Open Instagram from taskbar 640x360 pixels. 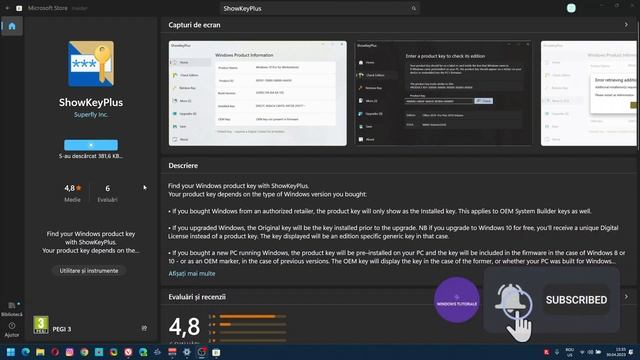70,352
